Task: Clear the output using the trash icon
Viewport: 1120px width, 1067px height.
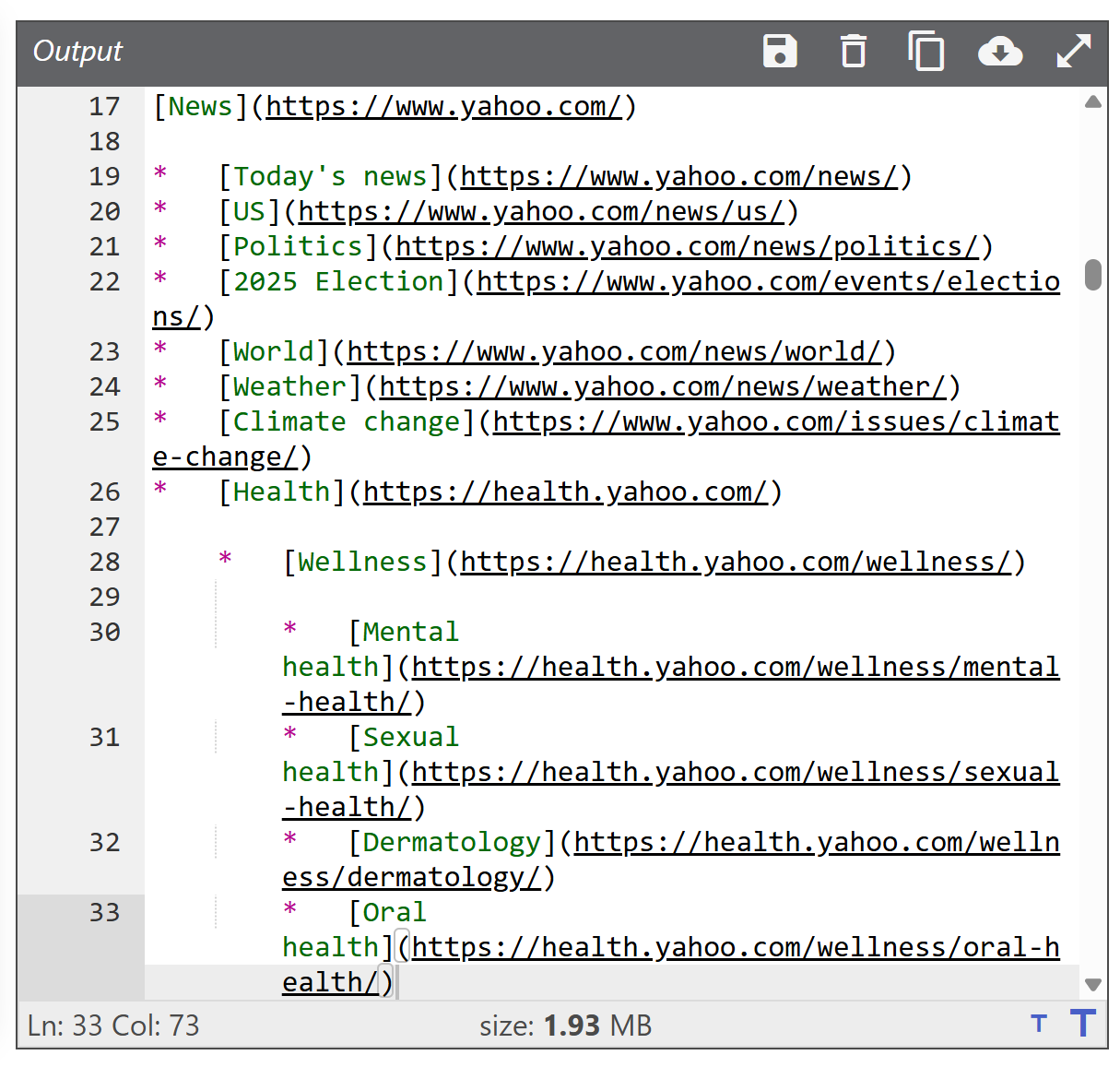Action: pyautogui.click(x=853, y=52)
